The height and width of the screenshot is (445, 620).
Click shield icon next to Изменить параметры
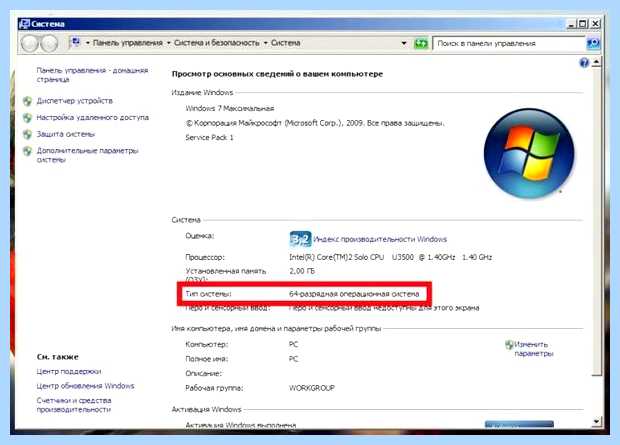click(509, 345)
